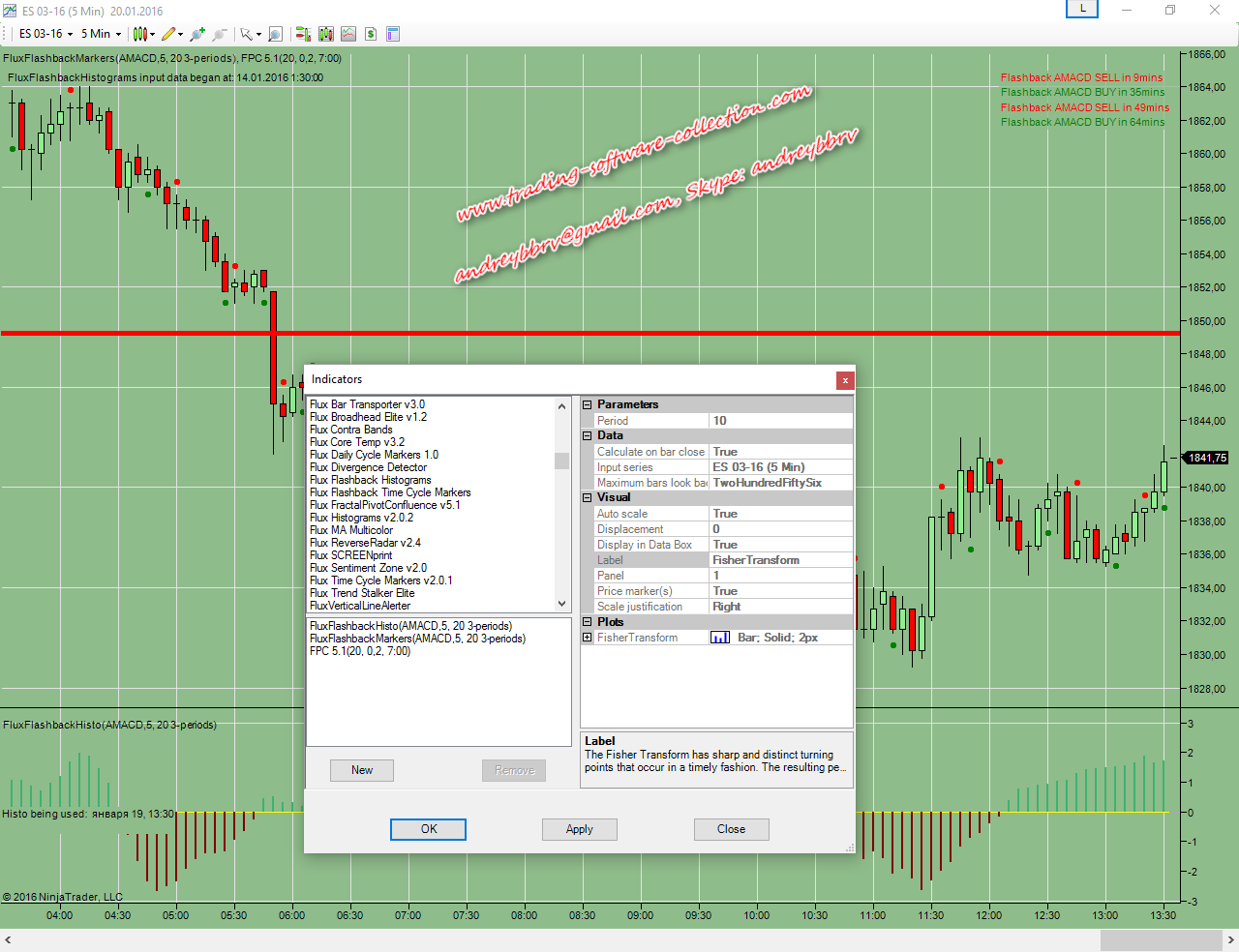Open the chart style candlestick dropdown
The width and height of the screenshot is (1239, 952).
pos(143,34)
